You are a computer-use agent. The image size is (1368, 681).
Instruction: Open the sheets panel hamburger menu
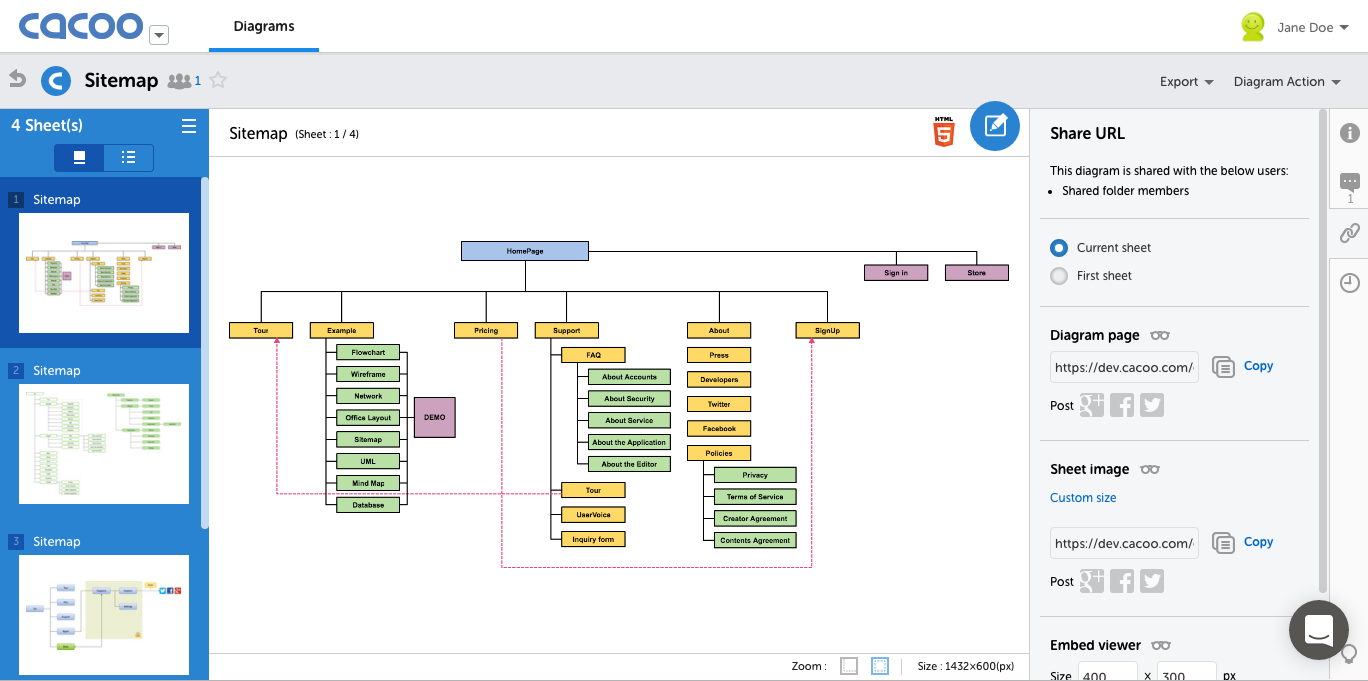pos(189,126)
